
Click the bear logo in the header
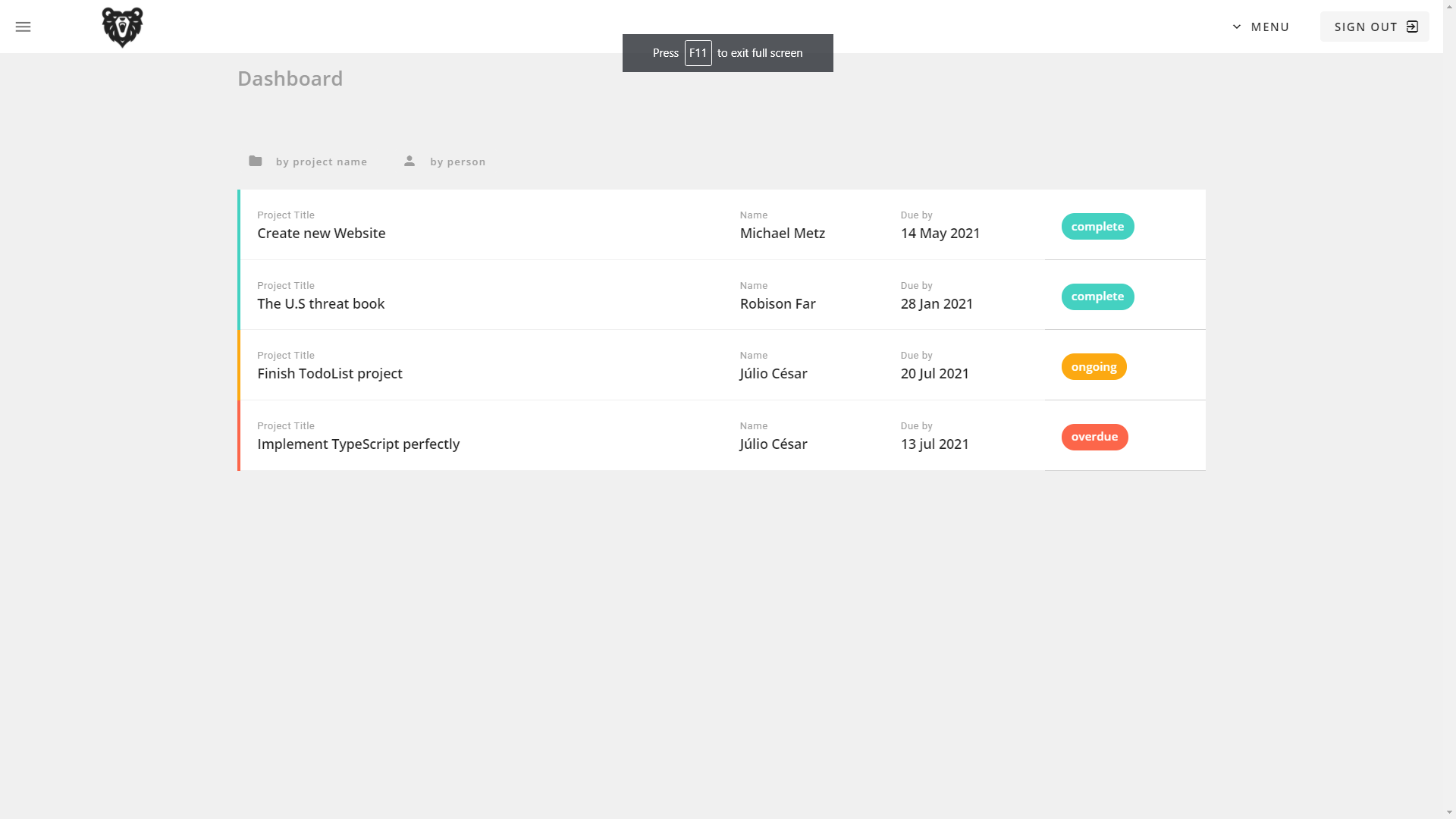[122, 27]
